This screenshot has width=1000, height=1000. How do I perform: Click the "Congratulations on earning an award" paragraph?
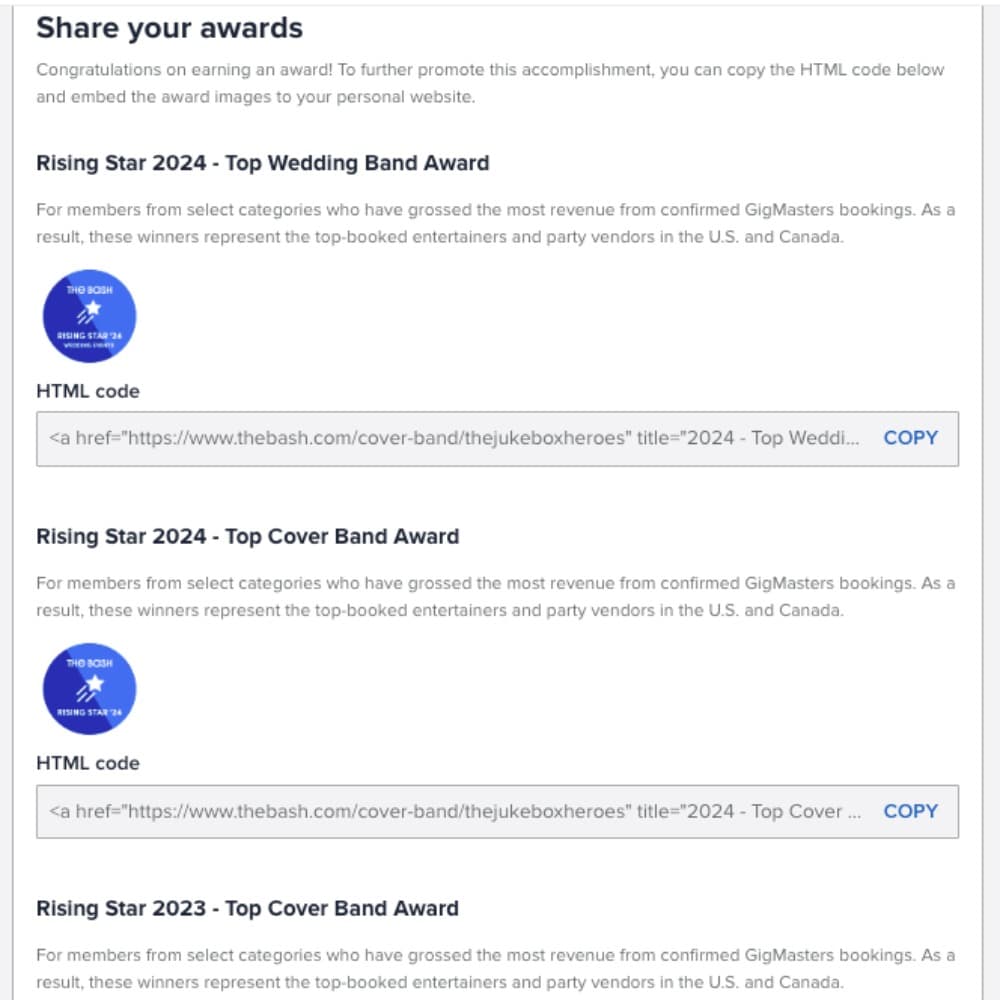click(x=490, y=83)
